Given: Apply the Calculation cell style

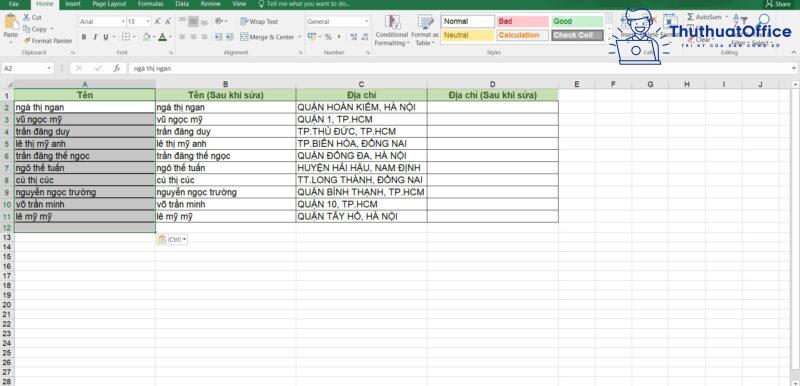Looking at the screenshot, I should 522,35.
